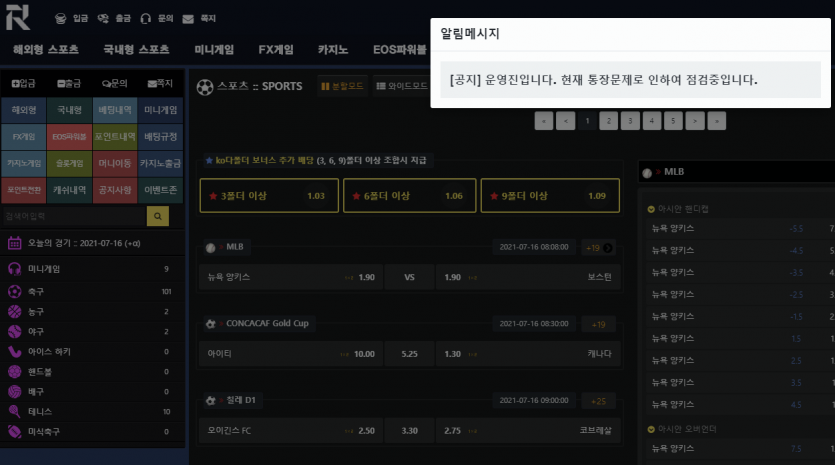Select the 축구 soccer ball icon
Screen dimensions: 835x465
pos(14,291)
